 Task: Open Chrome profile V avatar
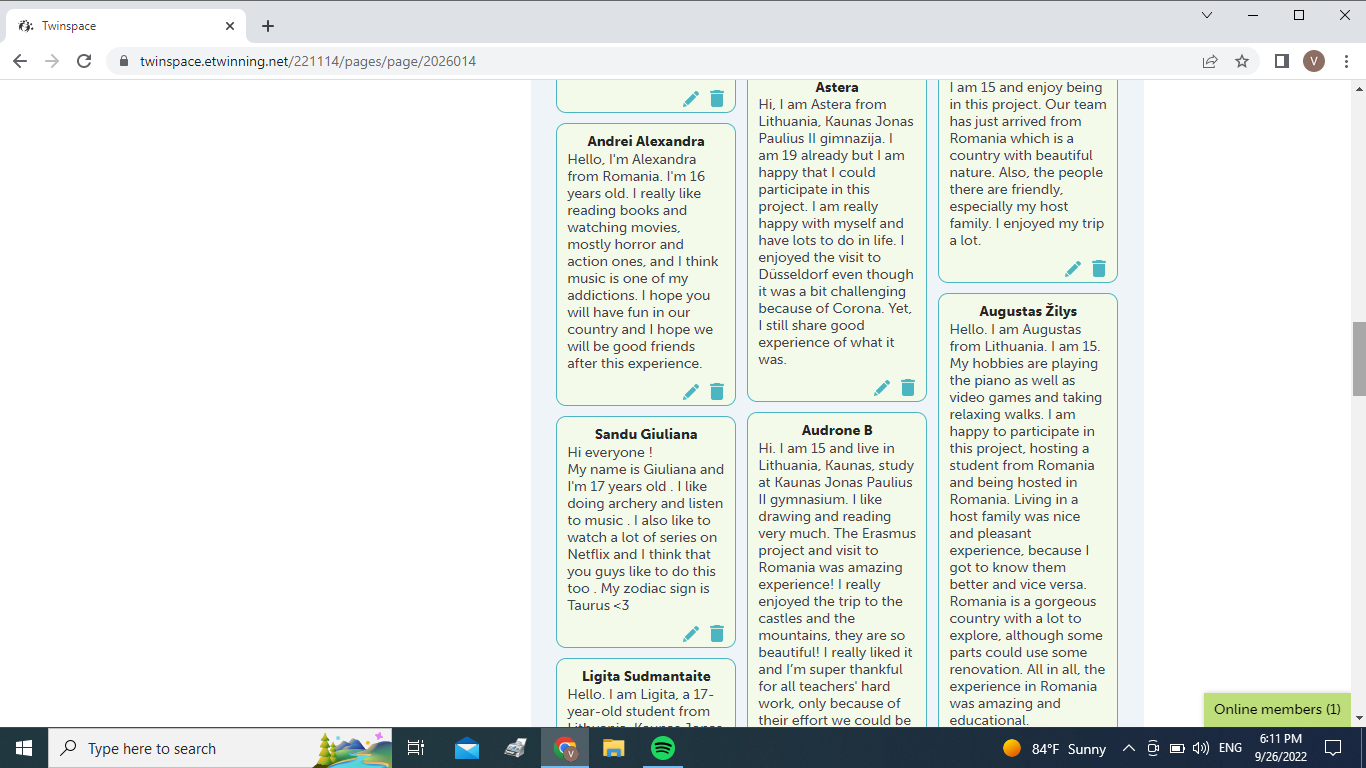click(1314, 61)
